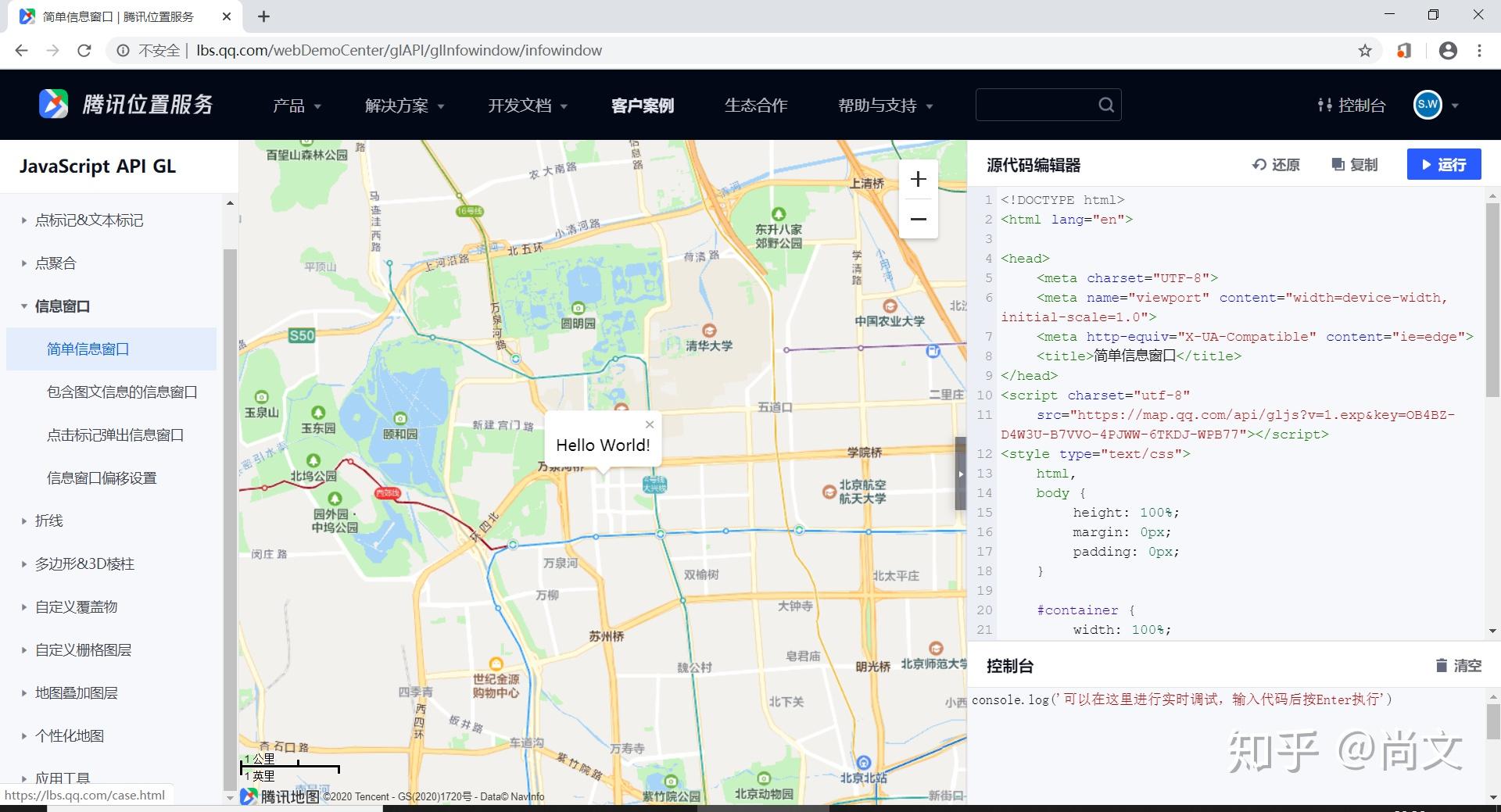Click the browser address bar URL
1501x812 pixels.
tap(399, 51)
